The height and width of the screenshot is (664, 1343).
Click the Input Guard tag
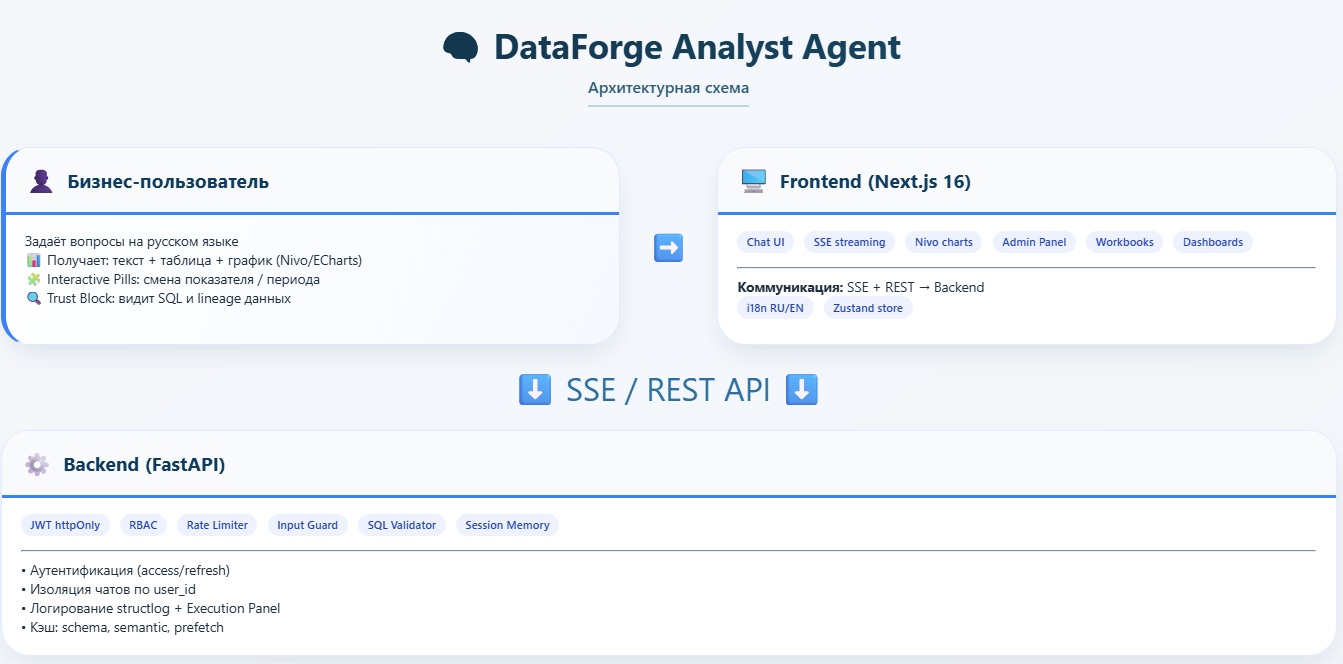307,525
